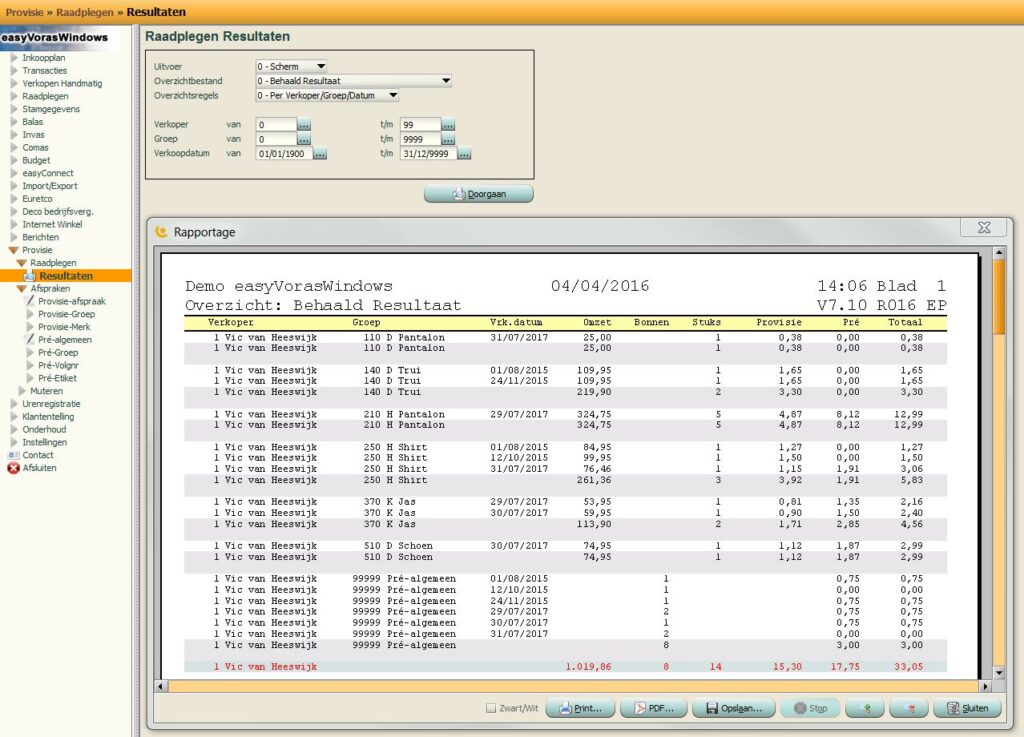
Task: Click the total Omzet value 1.019,86
Action: point(588,666)
